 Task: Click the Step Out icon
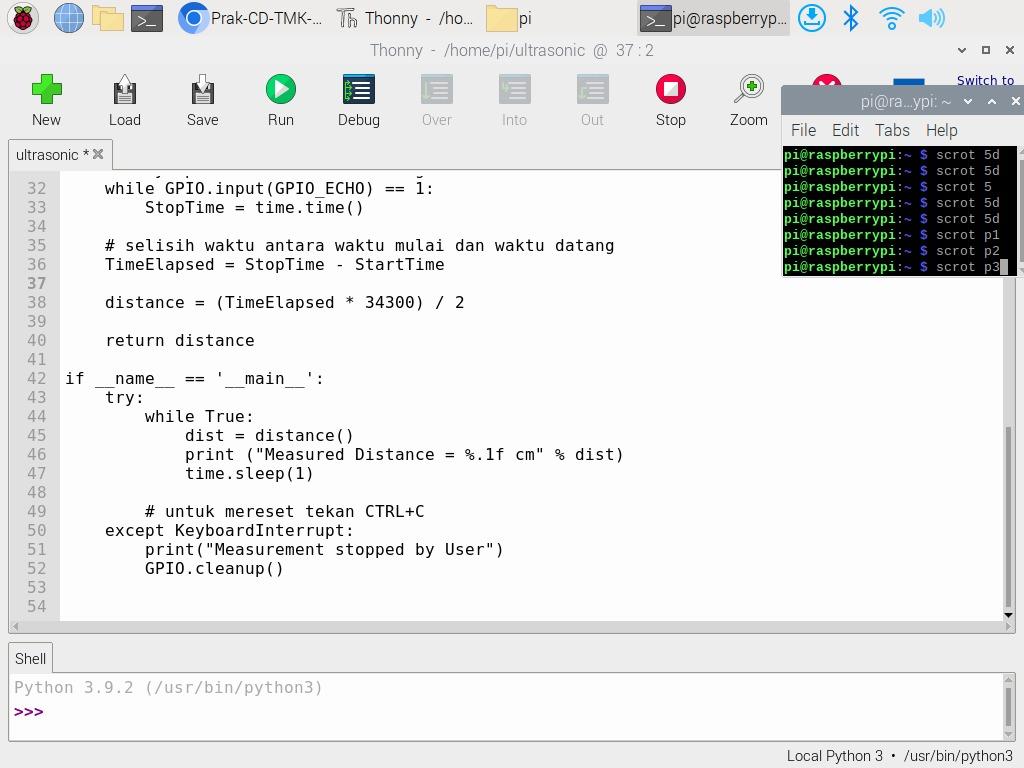point(592,89)
